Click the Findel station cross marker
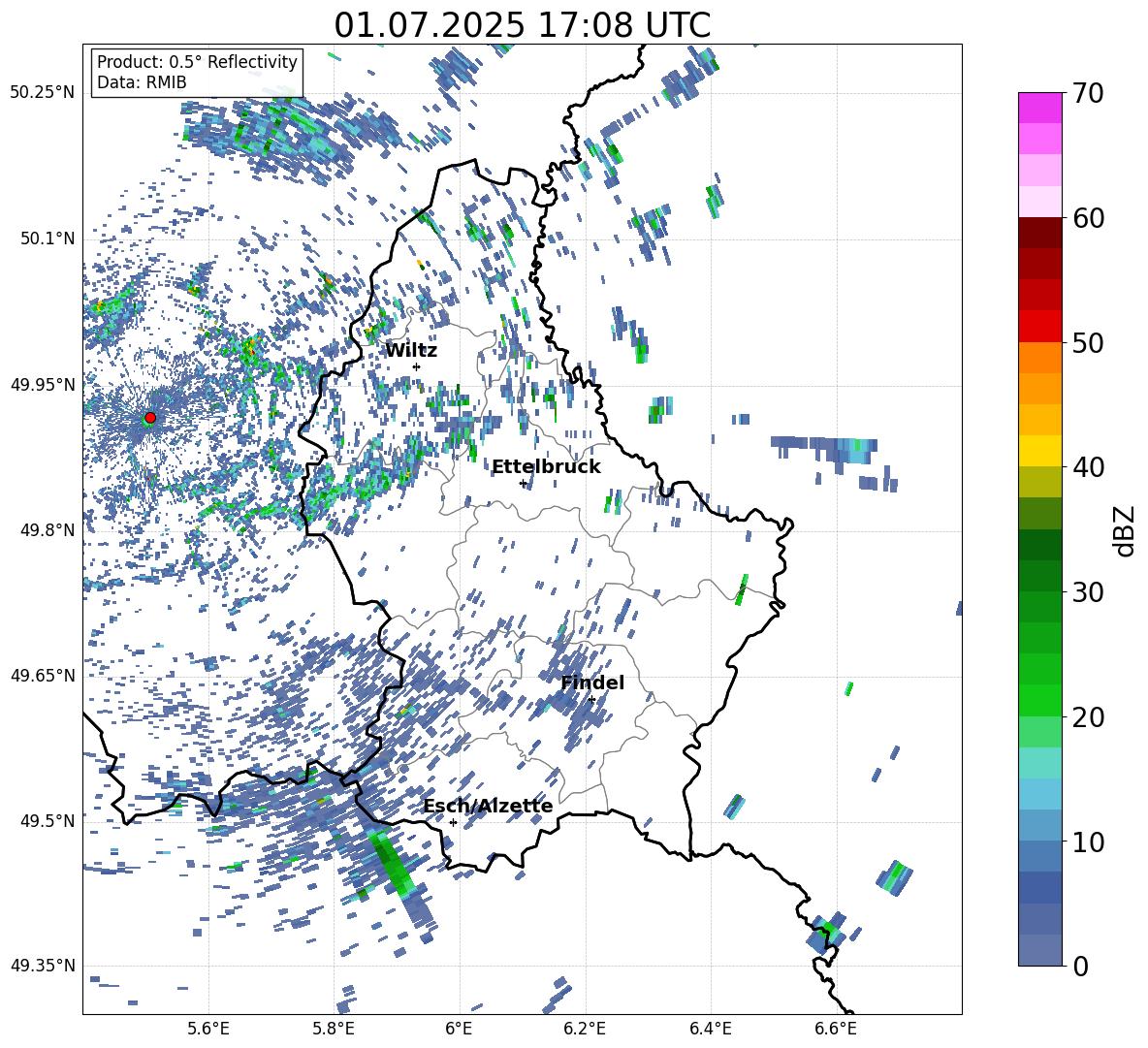The image size is (1148, 1048). click(x=591, y=700)
